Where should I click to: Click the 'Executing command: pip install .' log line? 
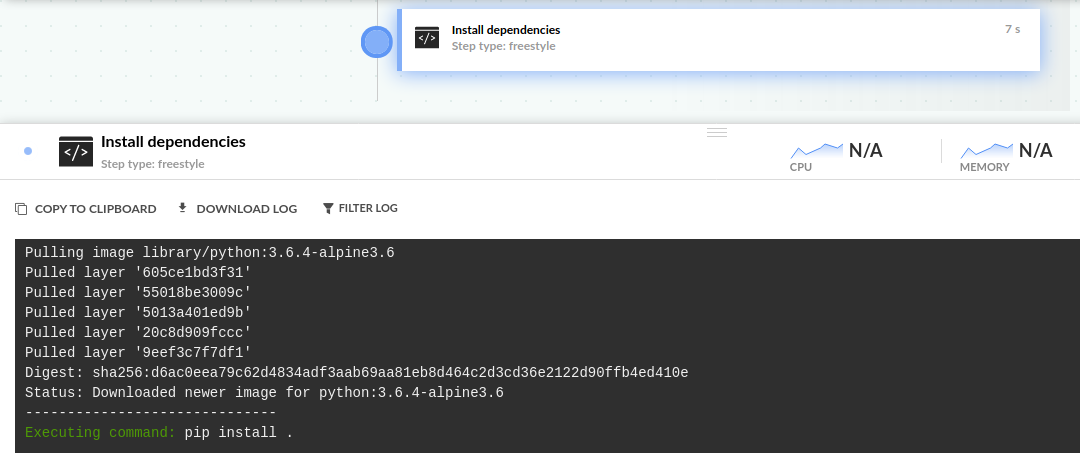click(x=158, y=433)
